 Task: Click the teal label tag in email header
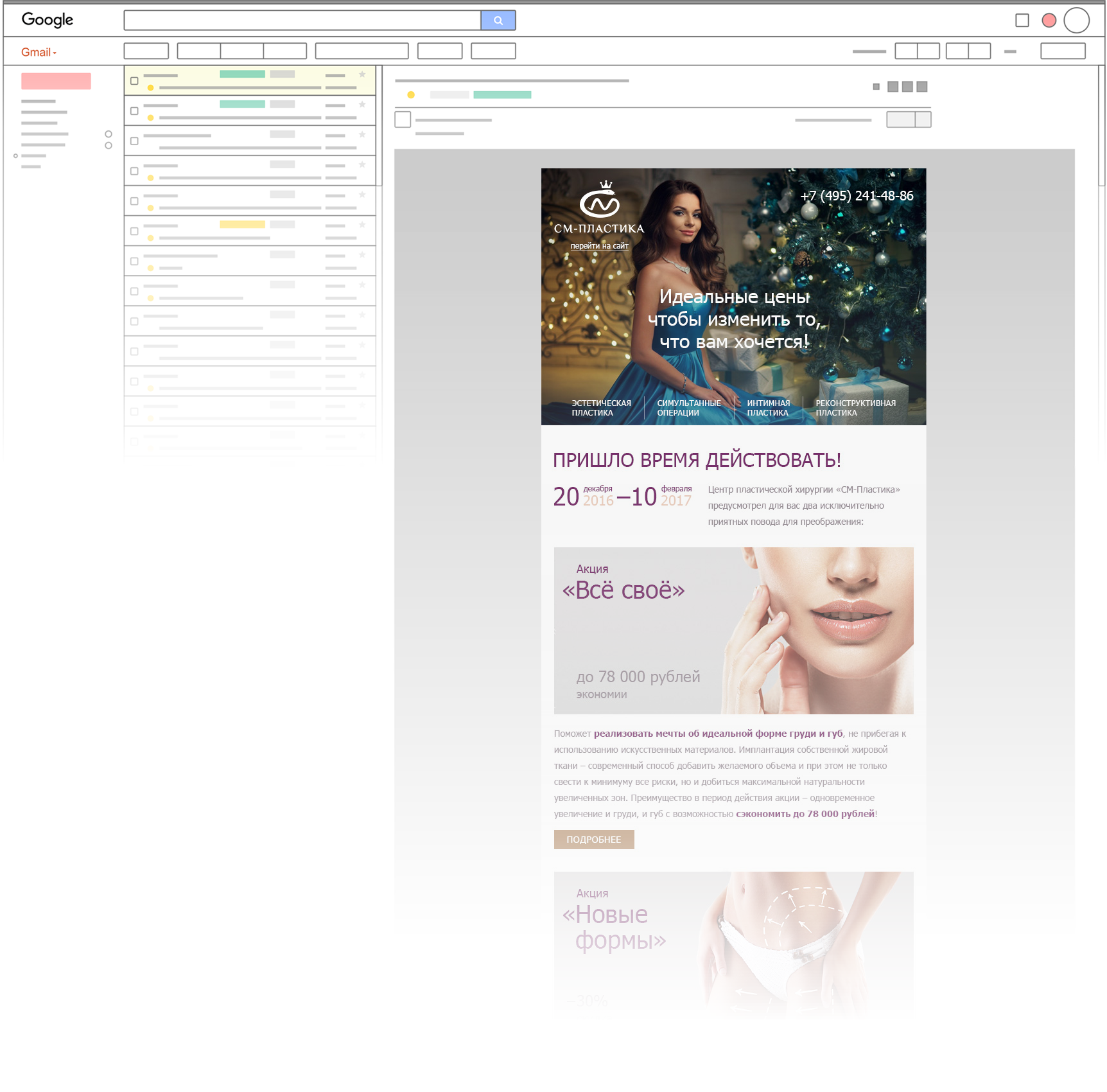(502, 95)
